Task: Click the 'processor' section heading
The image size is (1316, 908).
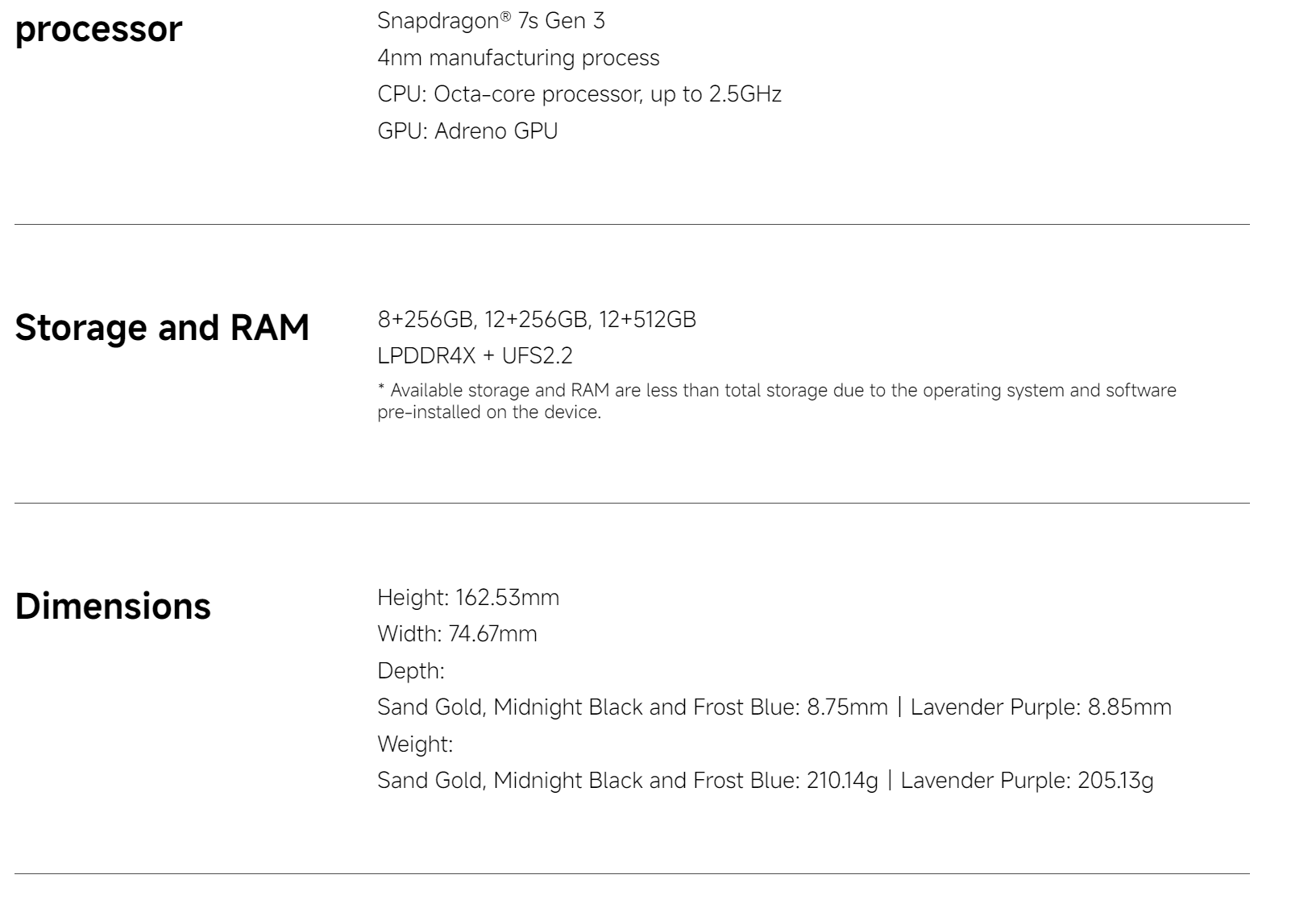Action: click(x=99, y=29)
